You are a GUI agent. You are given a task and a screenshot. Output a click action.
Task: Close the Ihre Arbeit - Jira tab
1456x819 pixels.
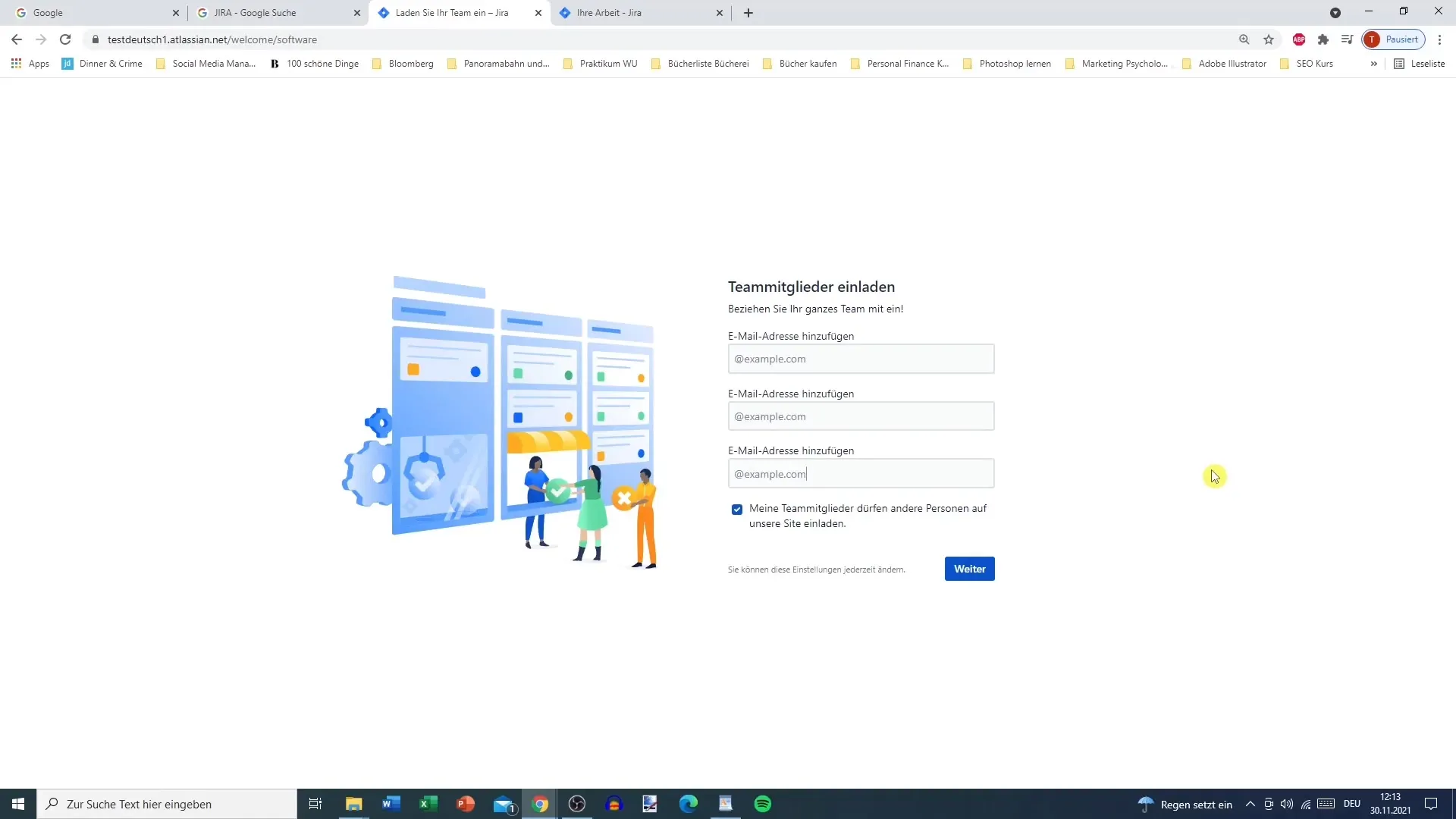click(x=720, y=13)
